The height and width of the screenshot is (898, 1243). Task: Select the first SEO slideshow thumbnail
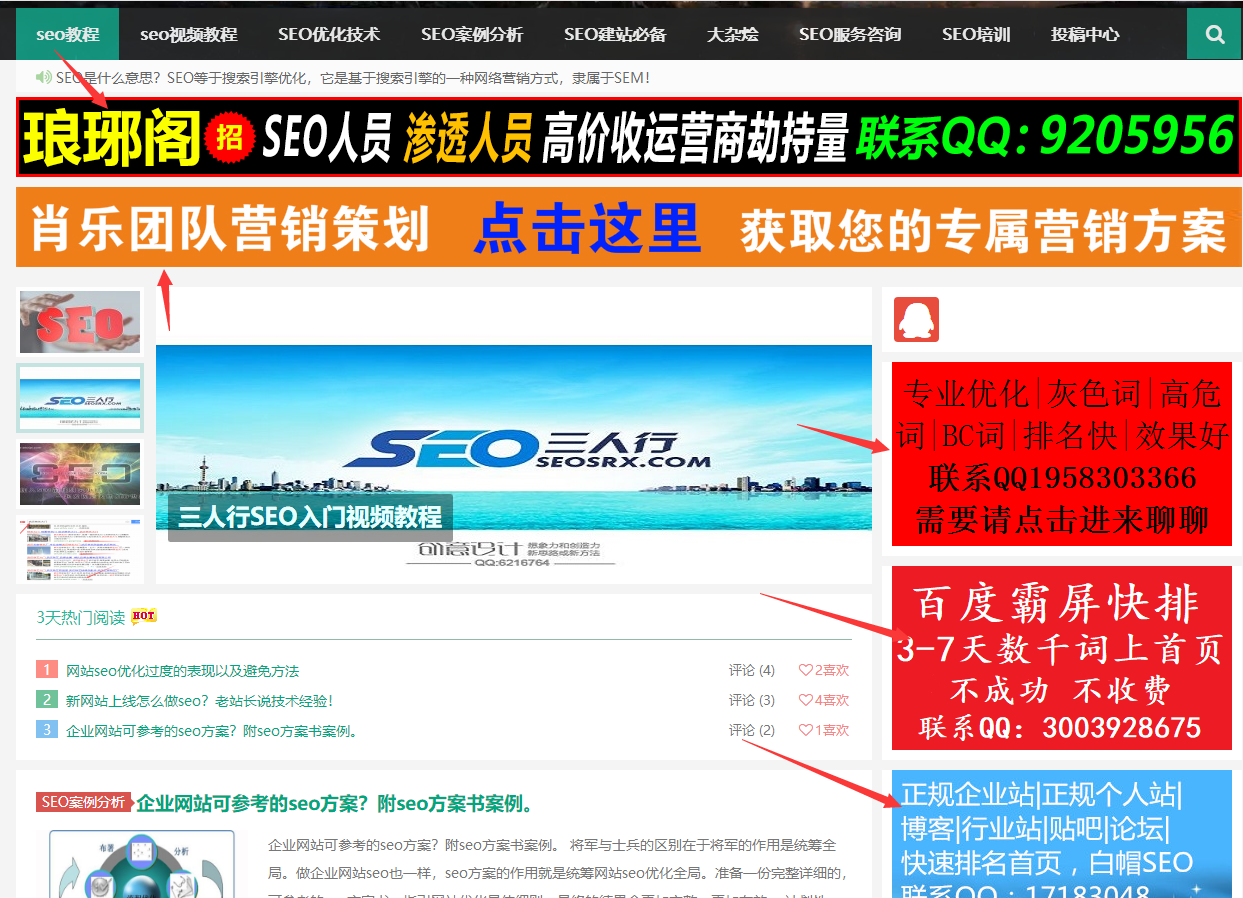[x=80, y=321]
